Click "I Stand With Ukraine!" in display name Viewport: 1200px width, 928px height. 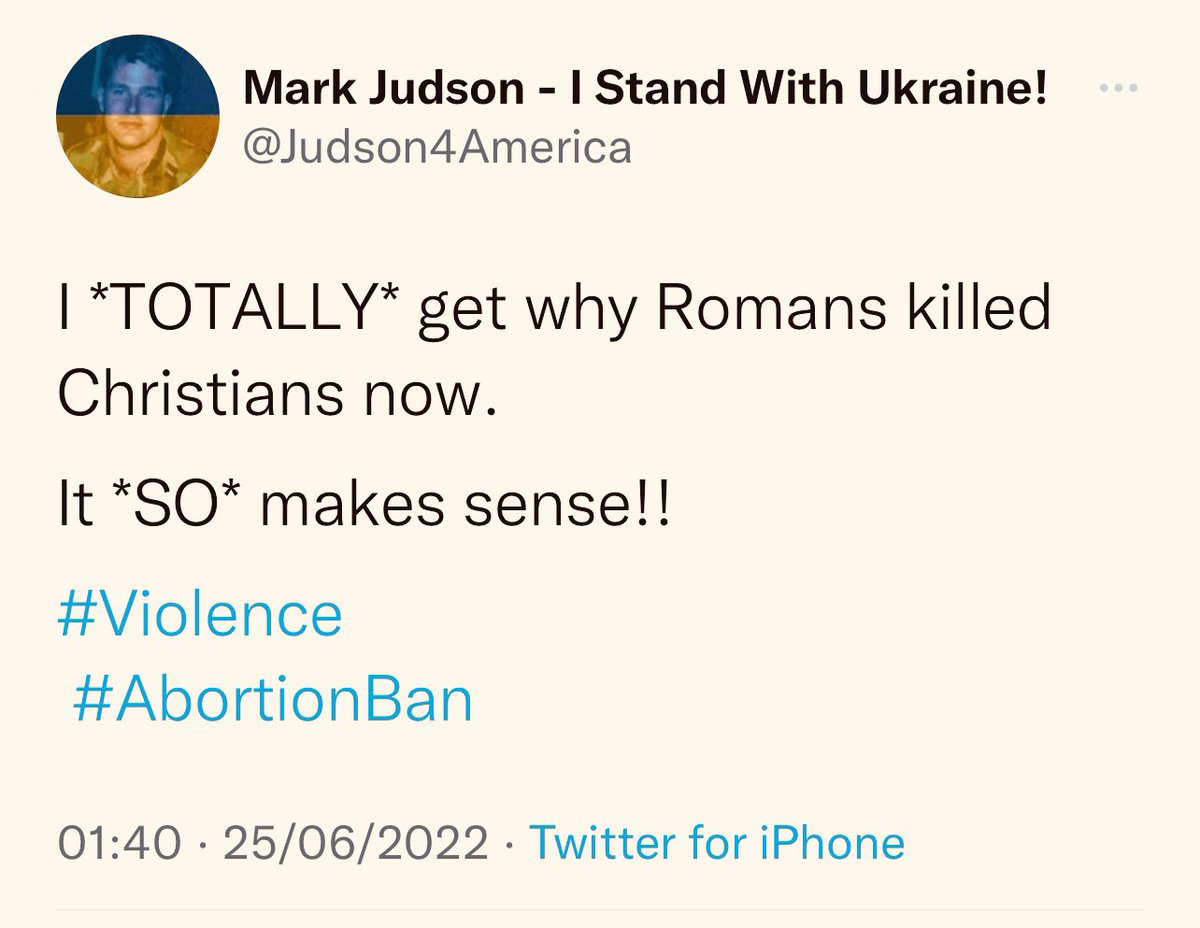(808, 90)
